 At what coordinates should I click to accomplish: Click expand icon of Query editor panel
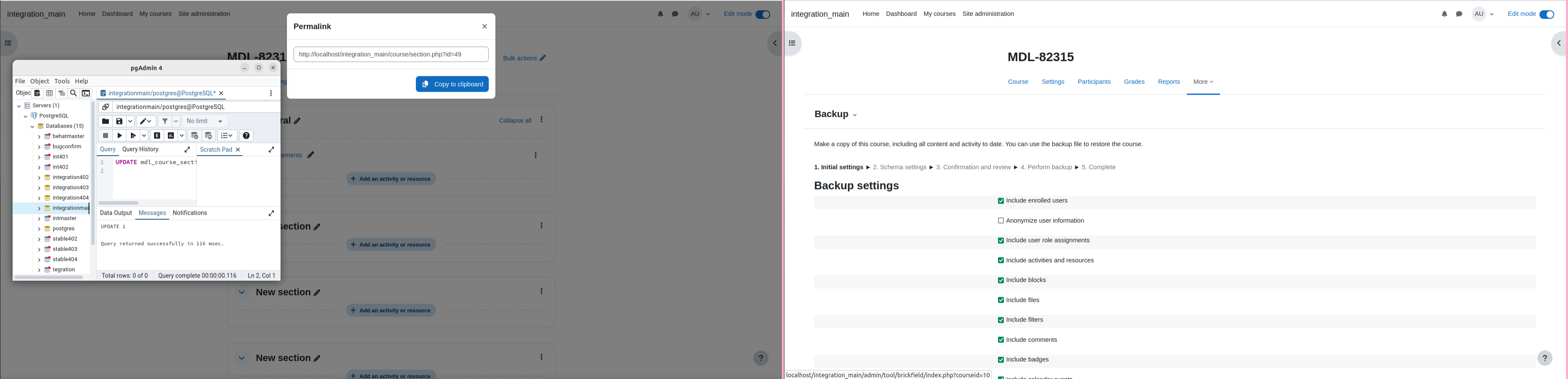[x=188, y=149]
